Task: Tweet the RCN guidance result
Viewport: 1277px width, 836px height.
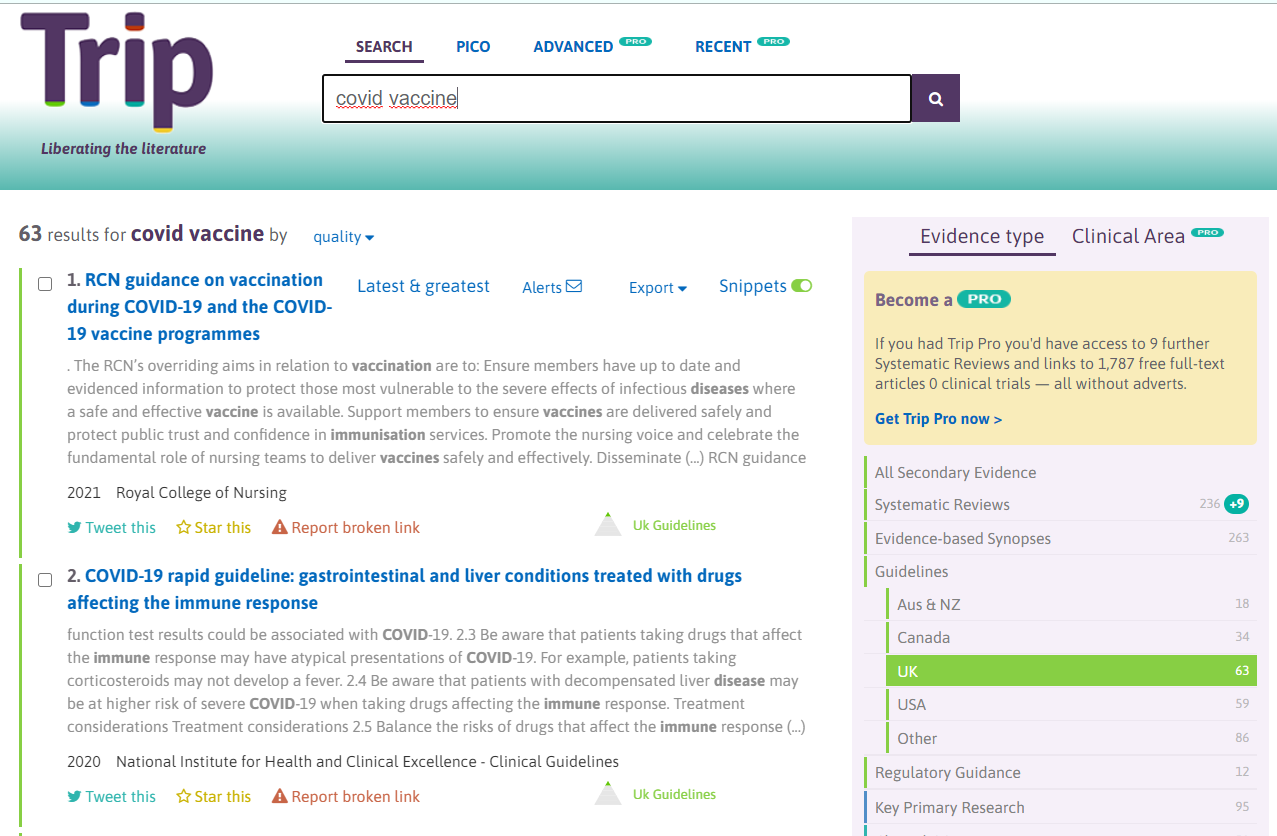Action: (111, 527)
